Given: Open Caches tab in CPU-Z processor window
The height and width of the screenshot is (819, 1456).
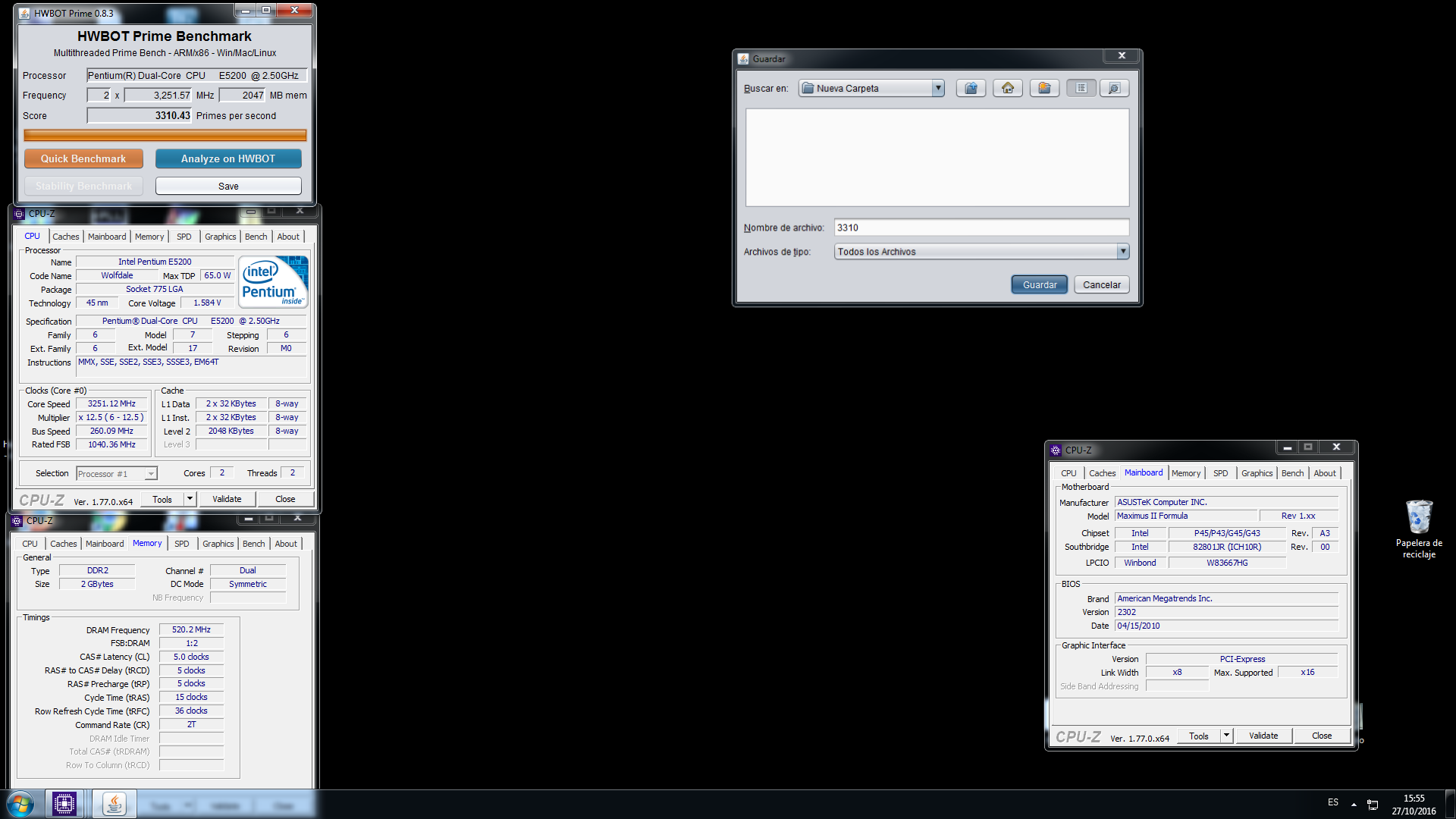Looking at the screenshot, I should pos(66,237).
